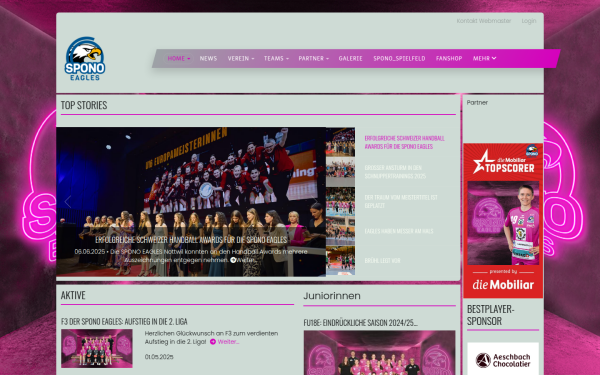
Task: Open the Galerie page
Action: (x=351, y=59)
